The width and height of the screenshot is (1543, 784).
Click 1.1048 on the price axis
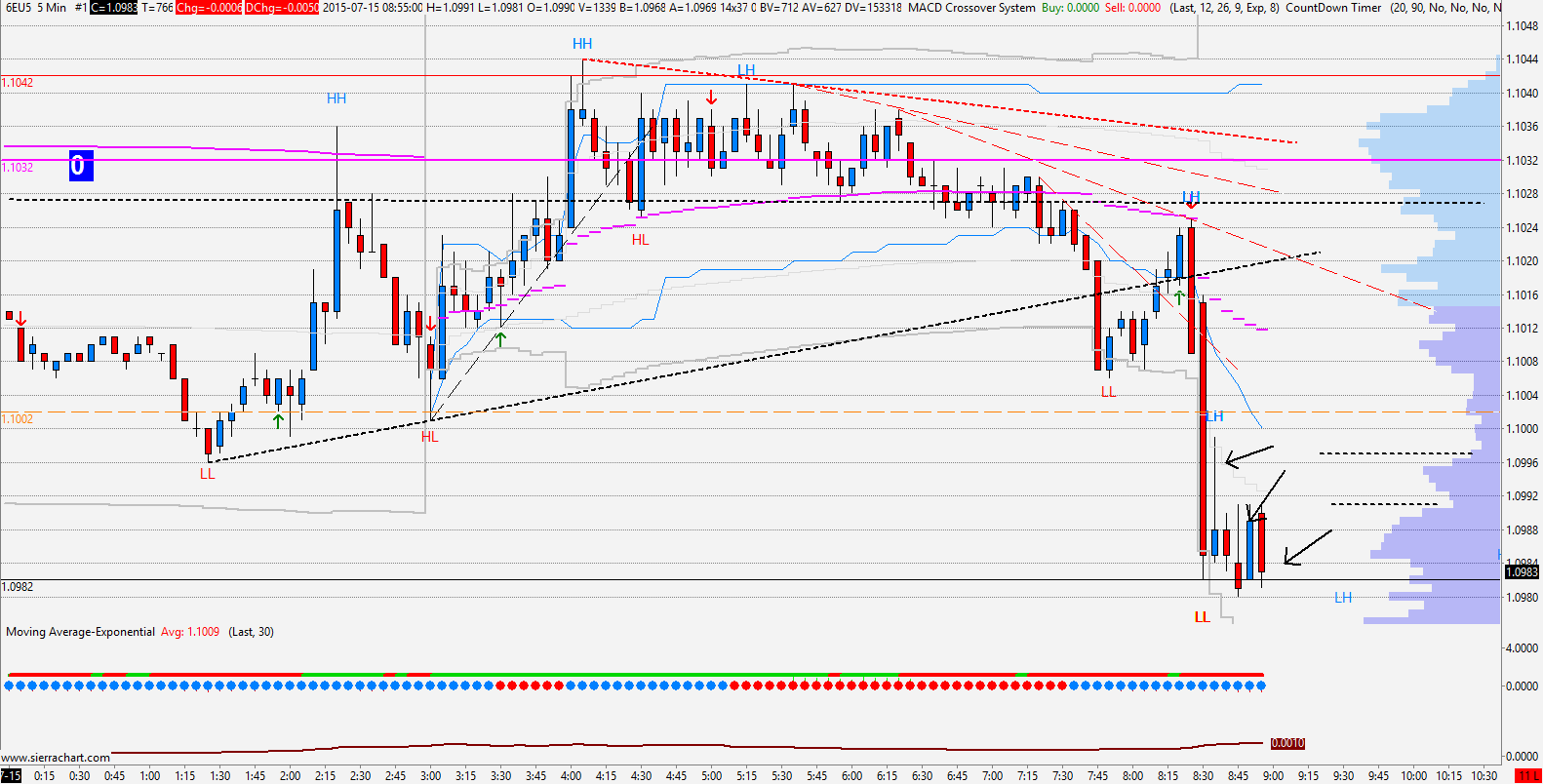1523,26
